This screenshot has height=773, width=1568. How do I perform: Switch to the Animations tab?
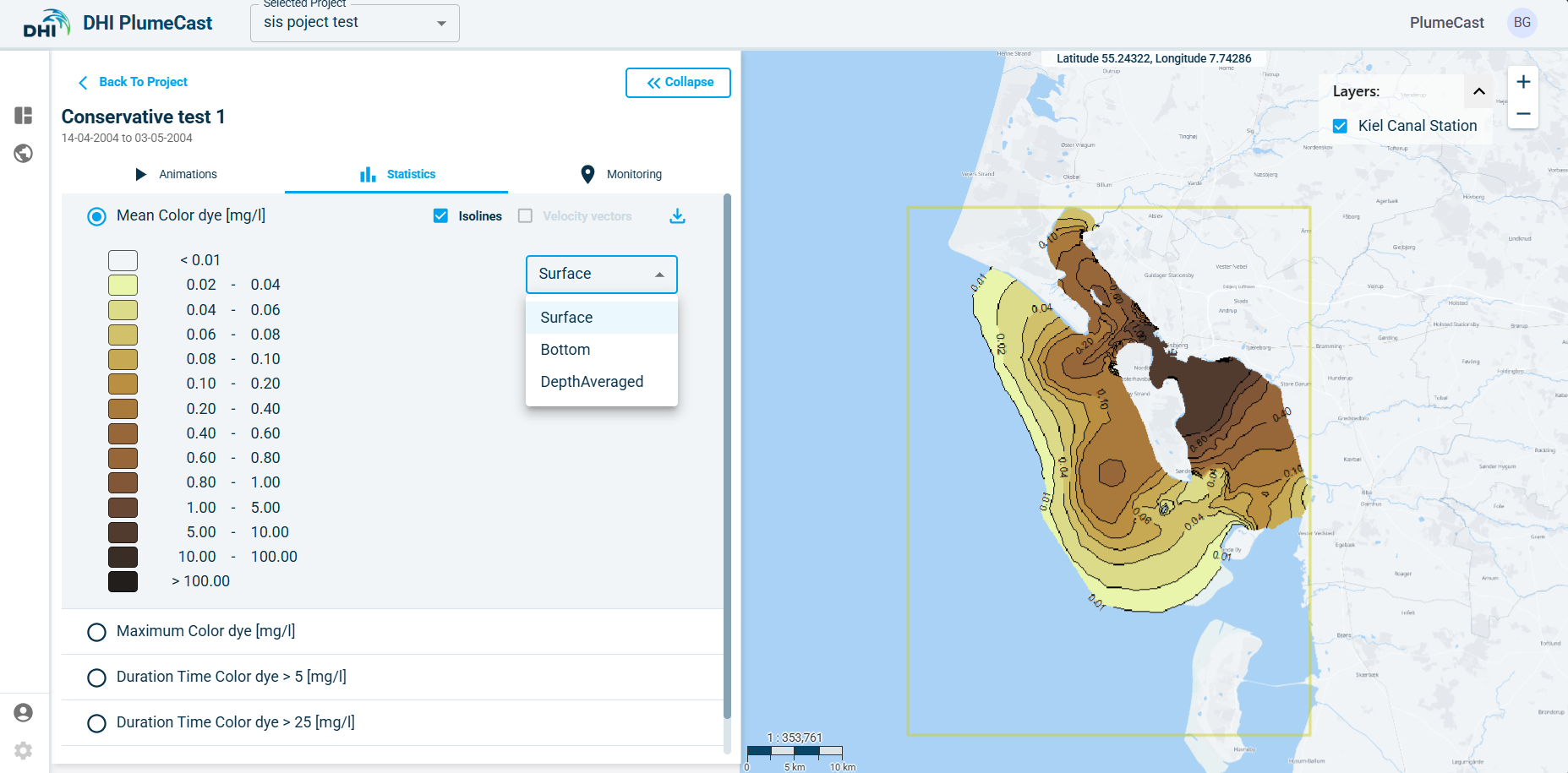point(176,174)
